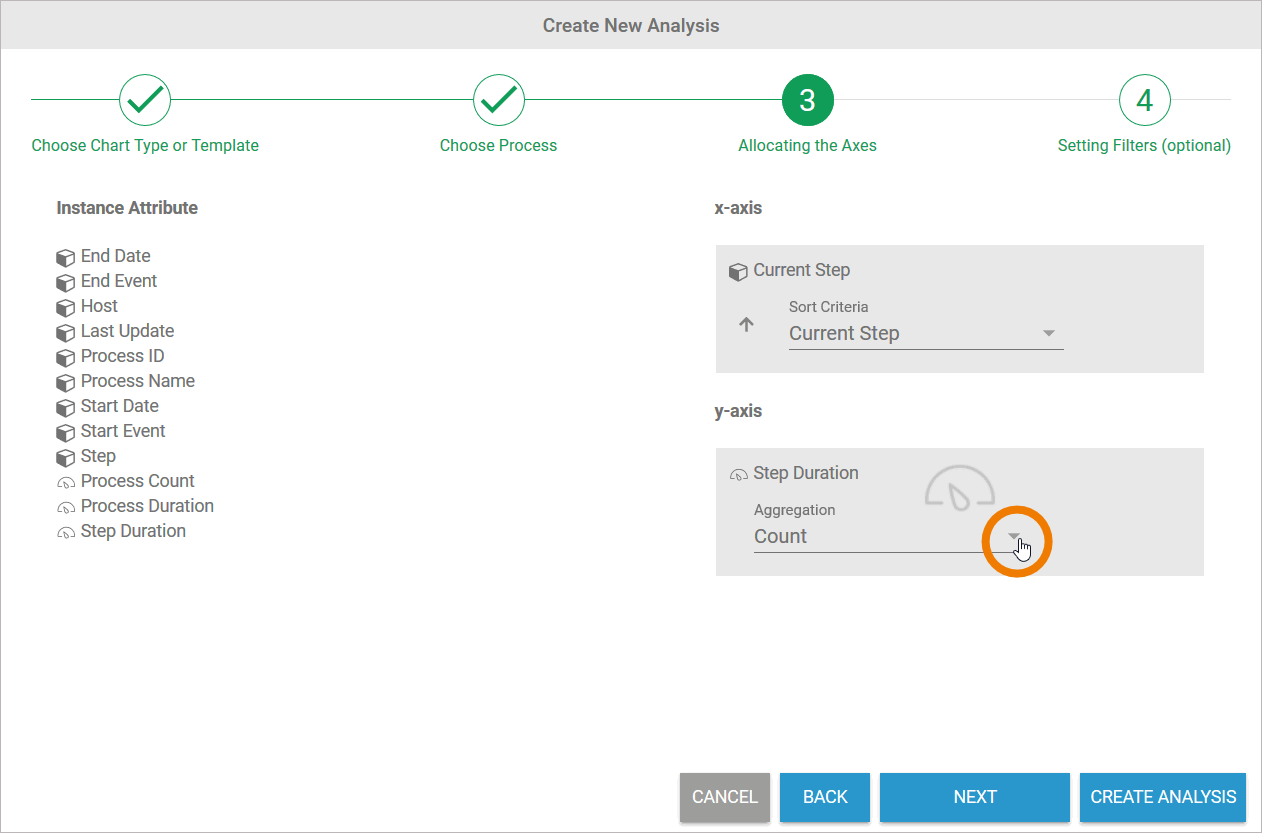This screenshot has width=1262, height=833.
Task: Click the cube icon beside Process ID
Action: coord(66,357)
